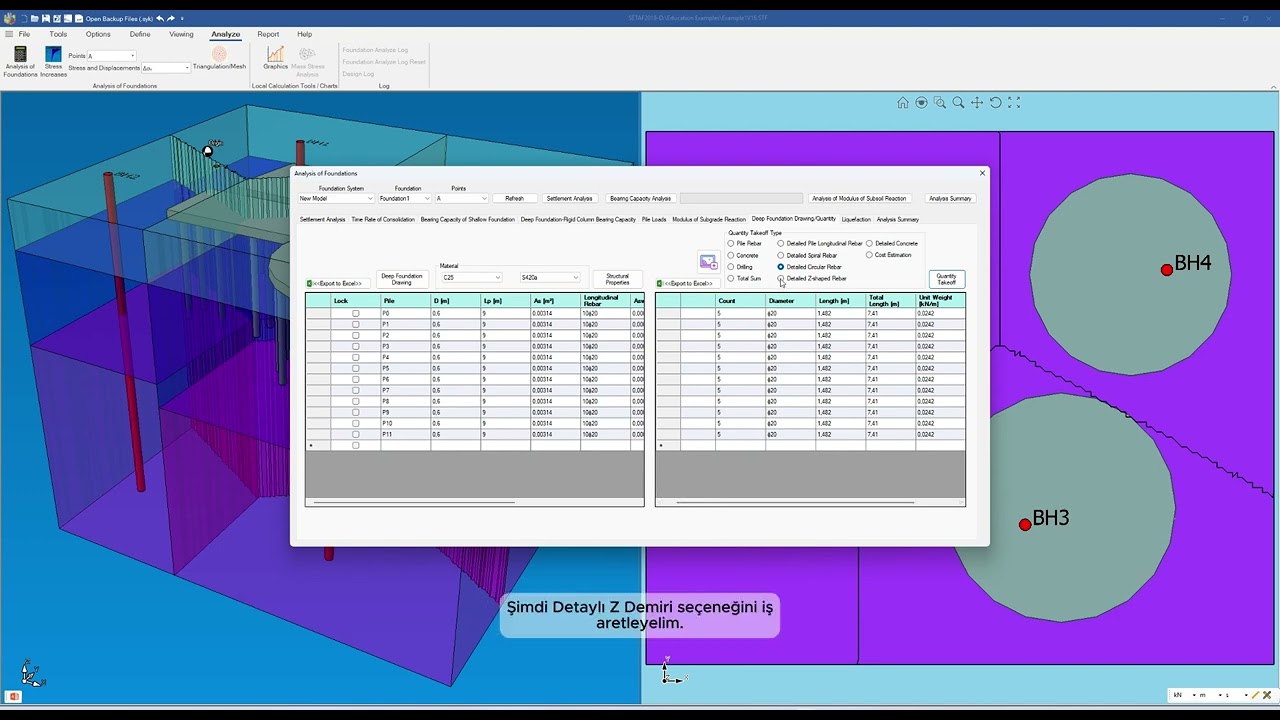The height and width of the screenshot is (720, 1280).
Task: Switch to the Pile Loads tab
Action: coord(654,219)
